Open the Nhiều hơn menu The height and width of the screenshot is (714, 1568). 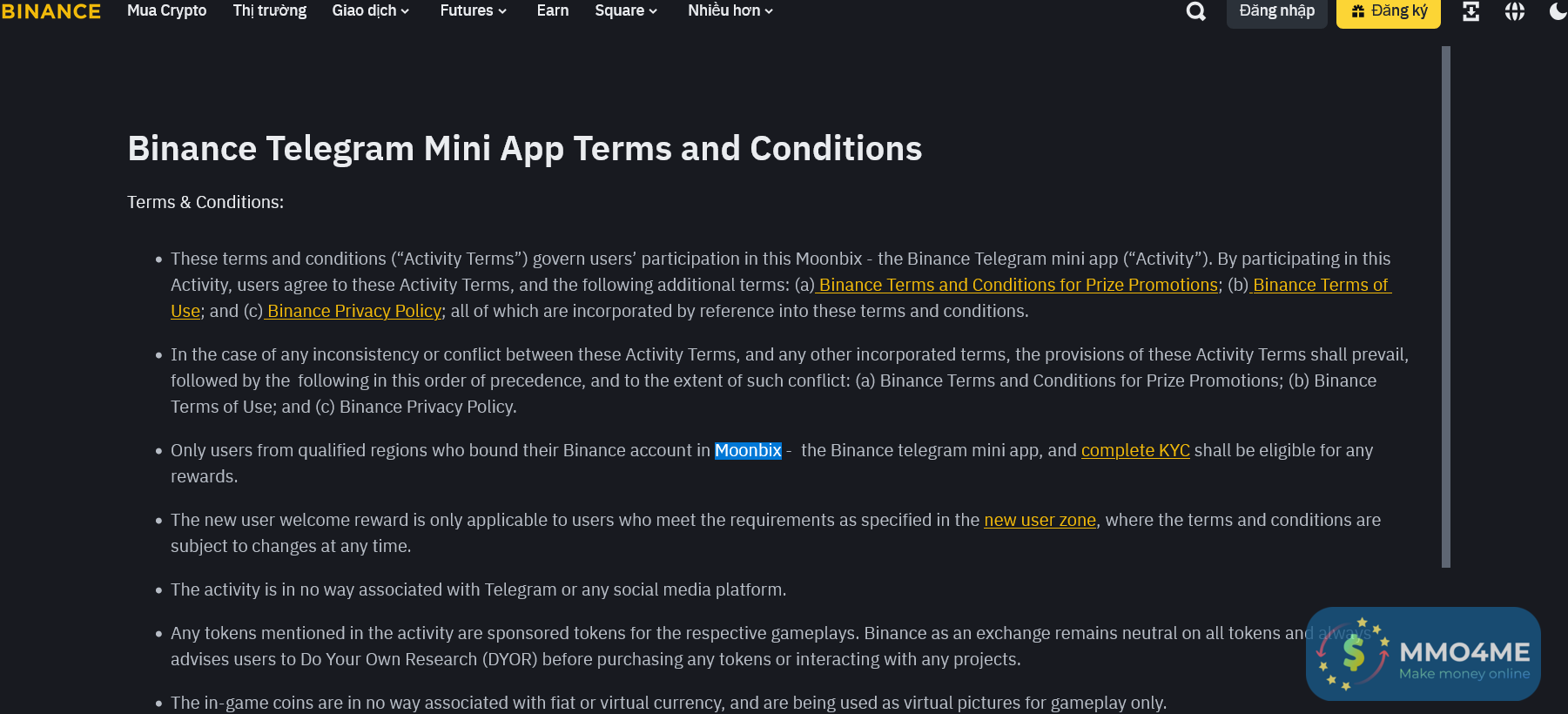(x=730, y=11)
